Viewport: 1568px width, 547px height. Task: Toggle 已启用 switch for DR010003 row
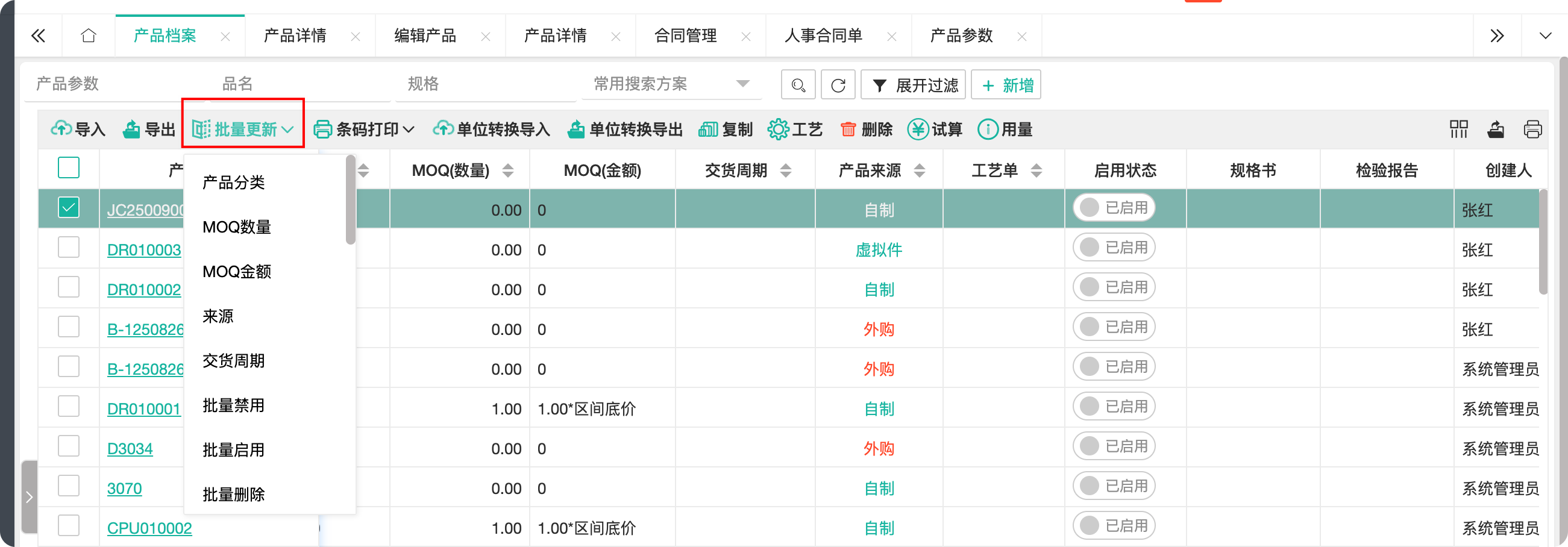(x=1113, y=248)
